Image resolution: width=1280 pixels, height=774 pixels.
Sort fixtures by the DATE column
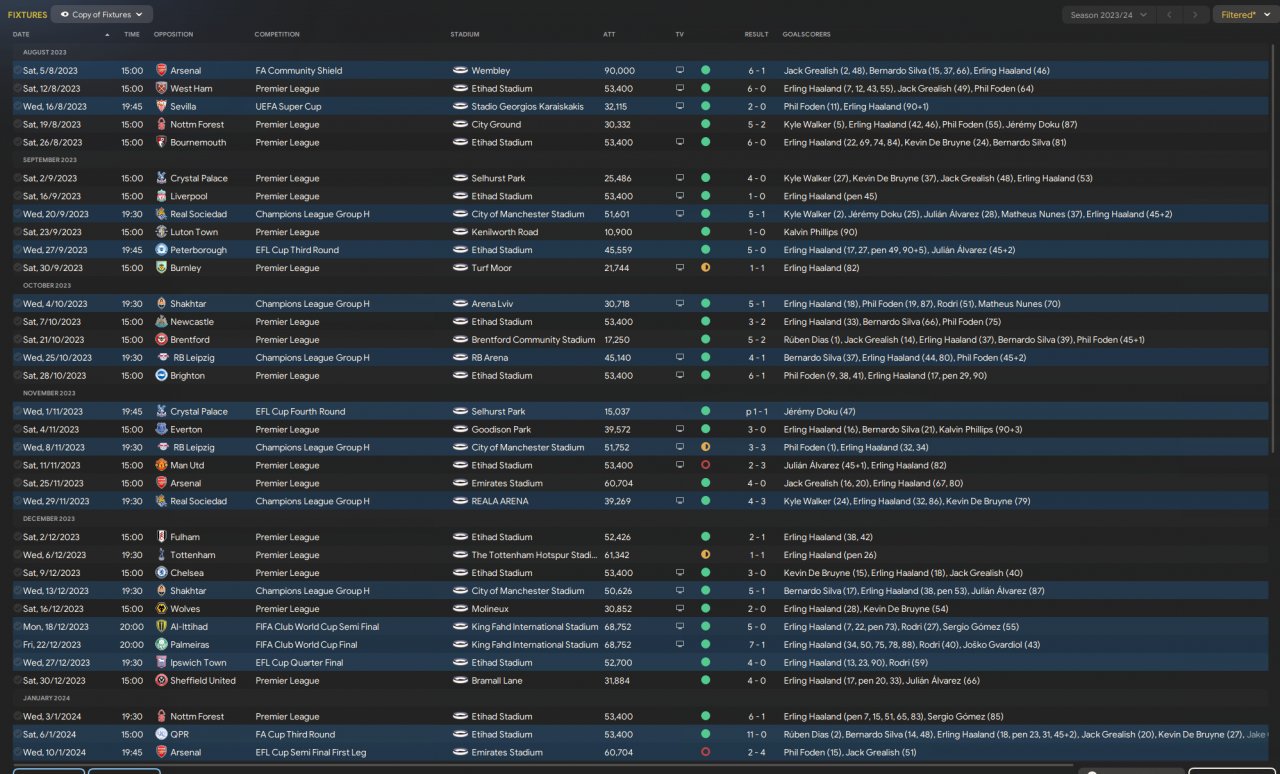pyautogui.click(x=21, y=35)
